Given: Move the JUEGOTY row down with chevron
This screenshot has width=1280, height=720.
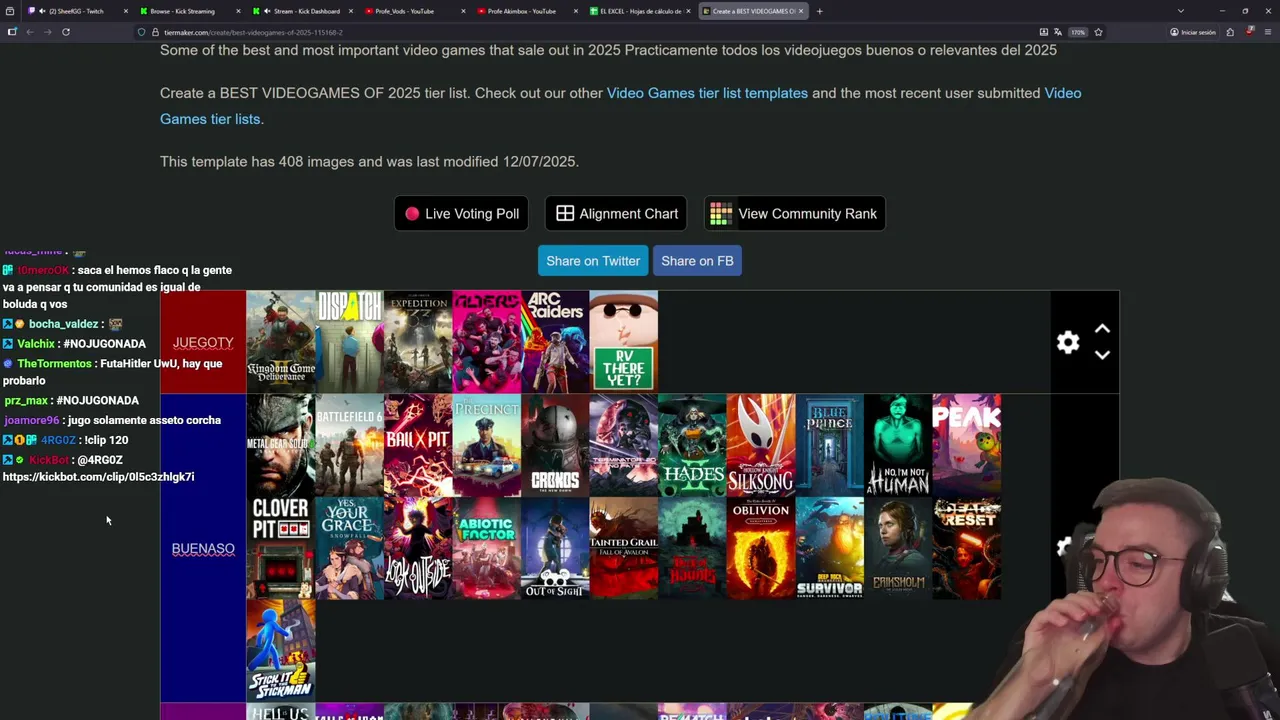Looking at the screenshot, I should click(1102, 355).
